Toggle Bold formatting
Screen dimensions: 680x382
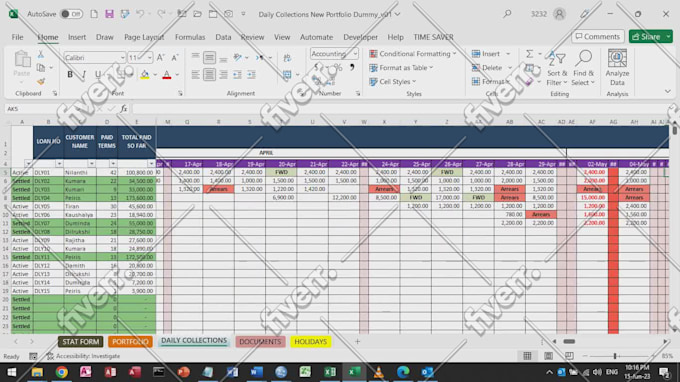click(70, 74)
